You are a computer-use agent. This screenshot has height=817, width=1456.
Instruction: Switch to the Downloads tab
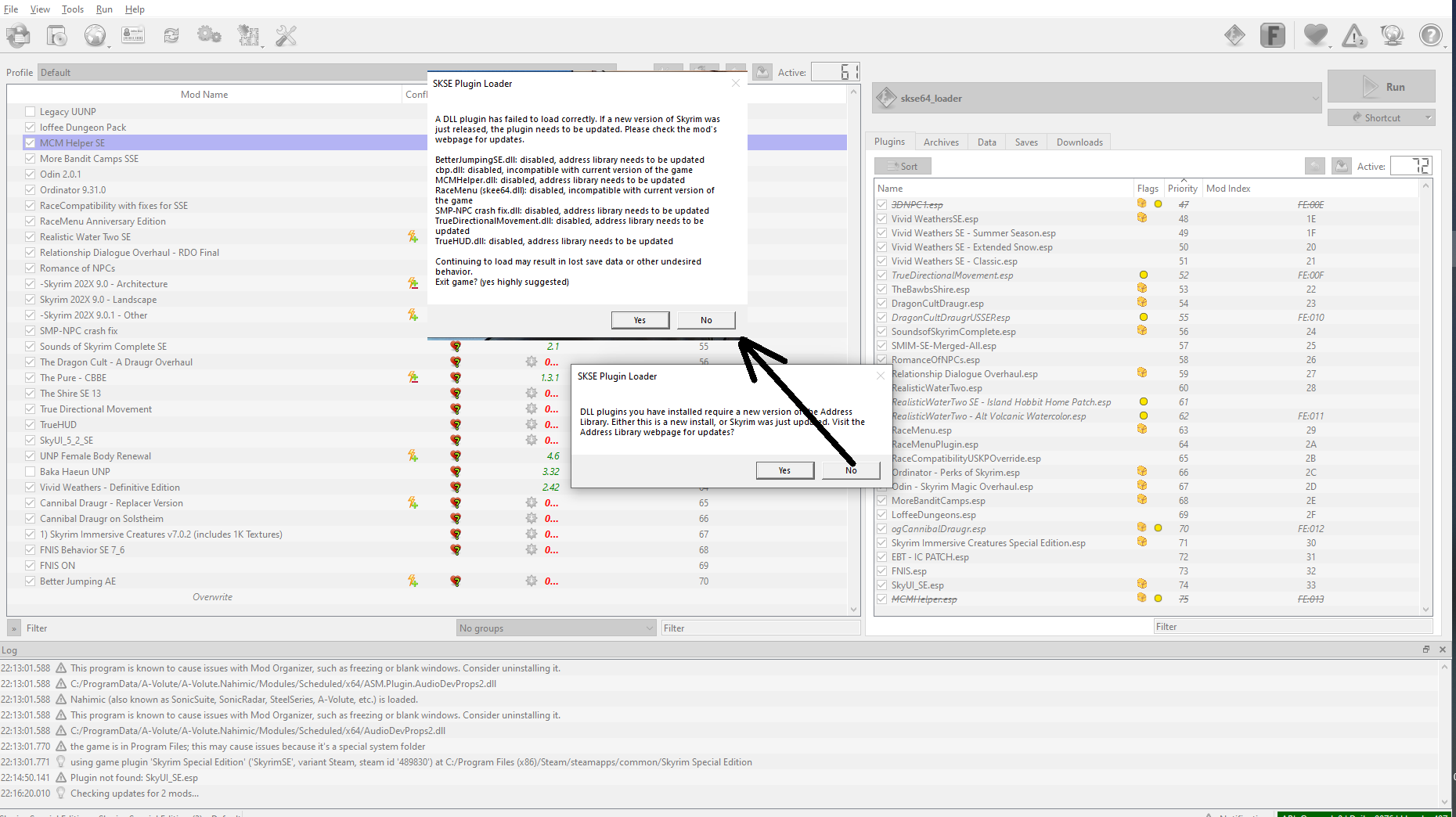click(1079, 142)
